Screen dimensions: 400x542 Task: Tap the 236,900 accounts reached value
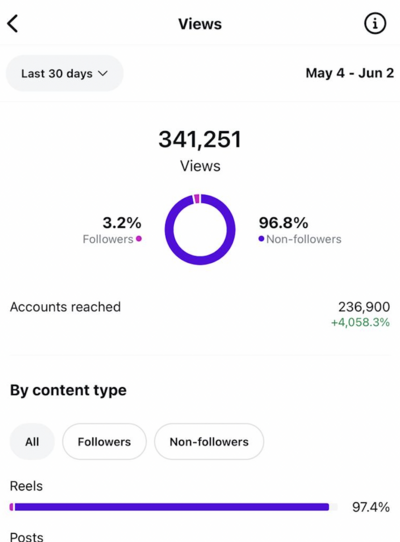tap(364, 307)
